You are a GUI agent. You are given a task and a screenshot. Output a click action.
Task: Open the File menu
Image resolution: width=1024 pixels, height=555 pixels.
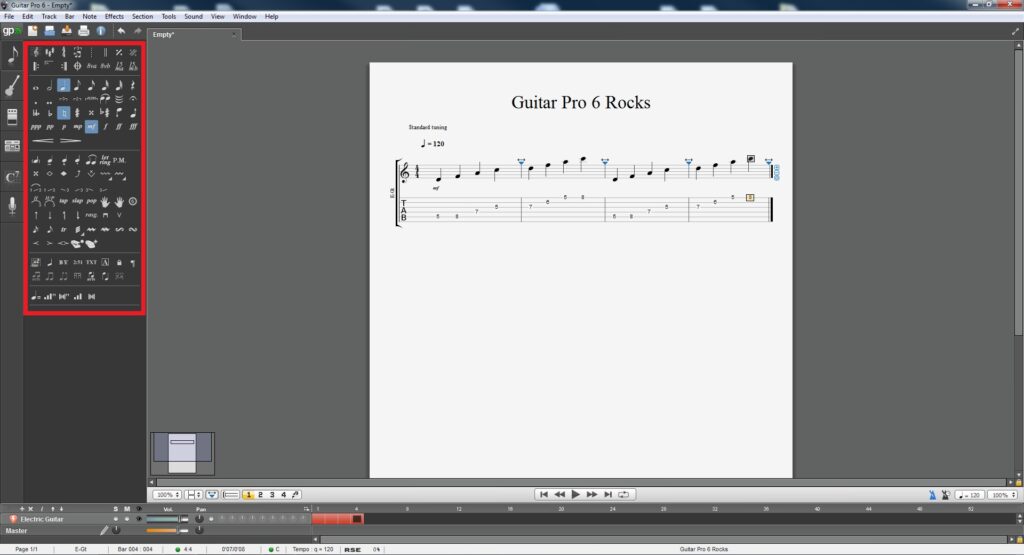point(9,16)
